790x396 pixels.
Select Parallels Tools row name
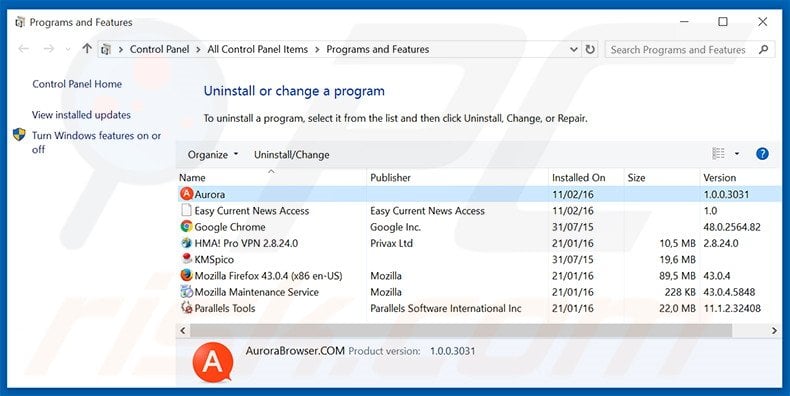coord(225,308)
